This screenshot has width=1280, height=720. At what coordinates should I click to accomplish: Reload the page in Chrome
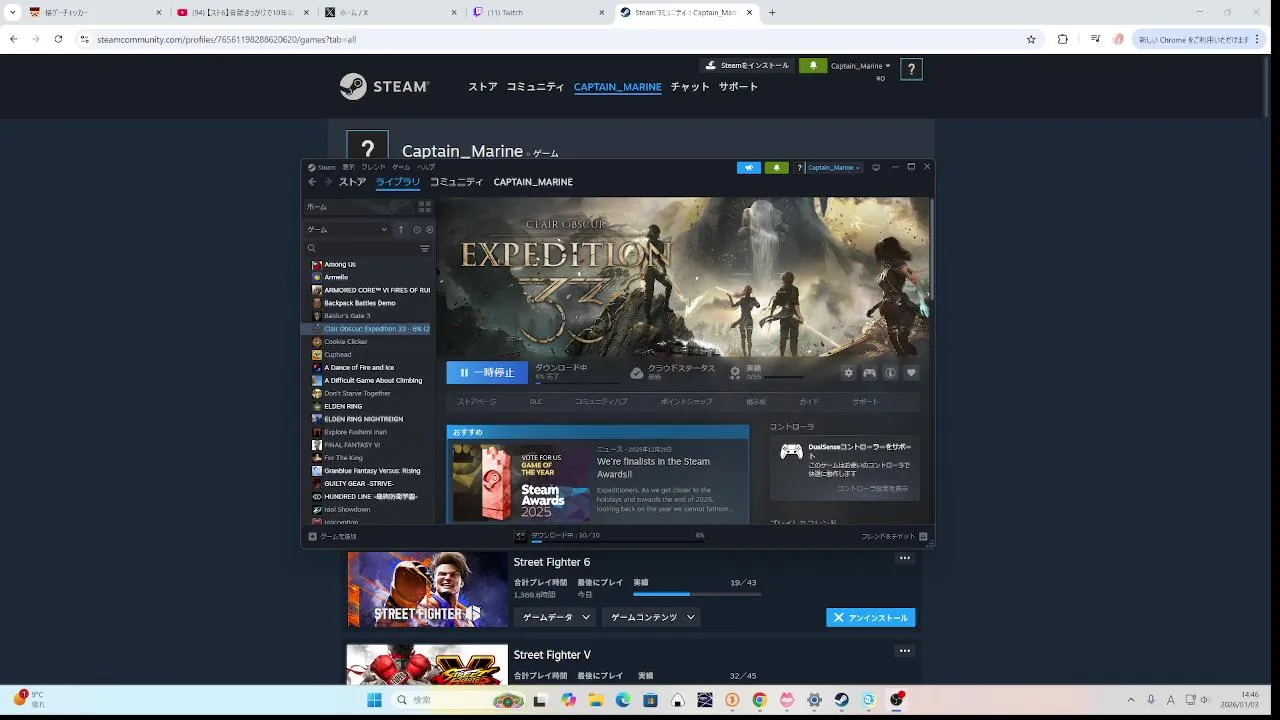[58, 39]
